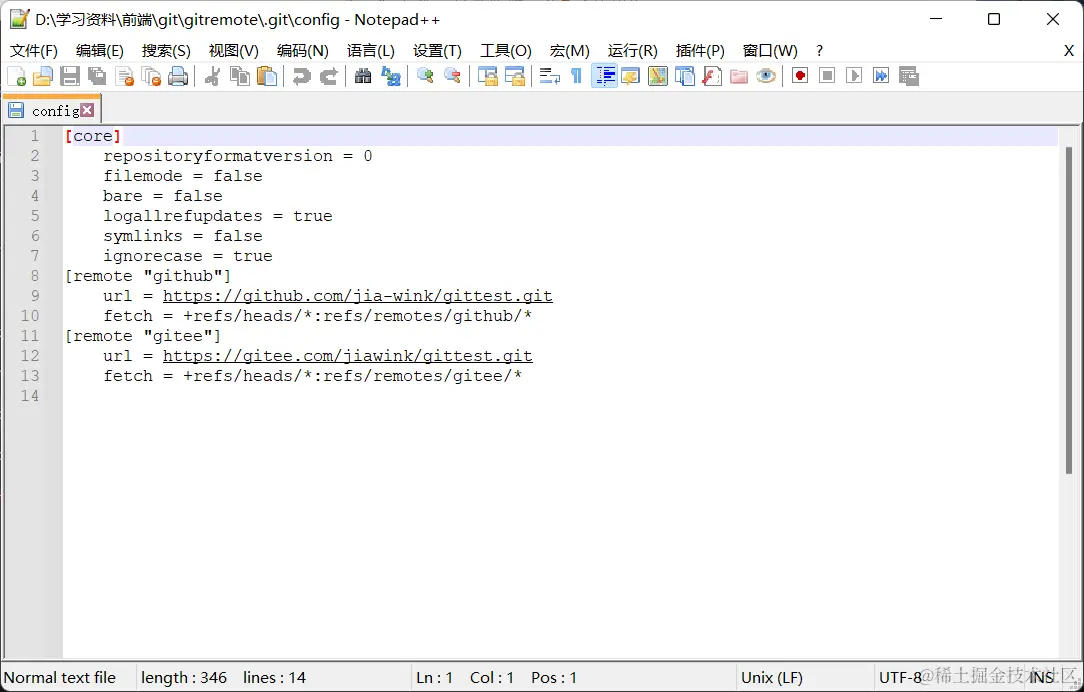Open the 搜索(S) menu
Viewport: 1084px width, 692px height.
coord(166,51)
